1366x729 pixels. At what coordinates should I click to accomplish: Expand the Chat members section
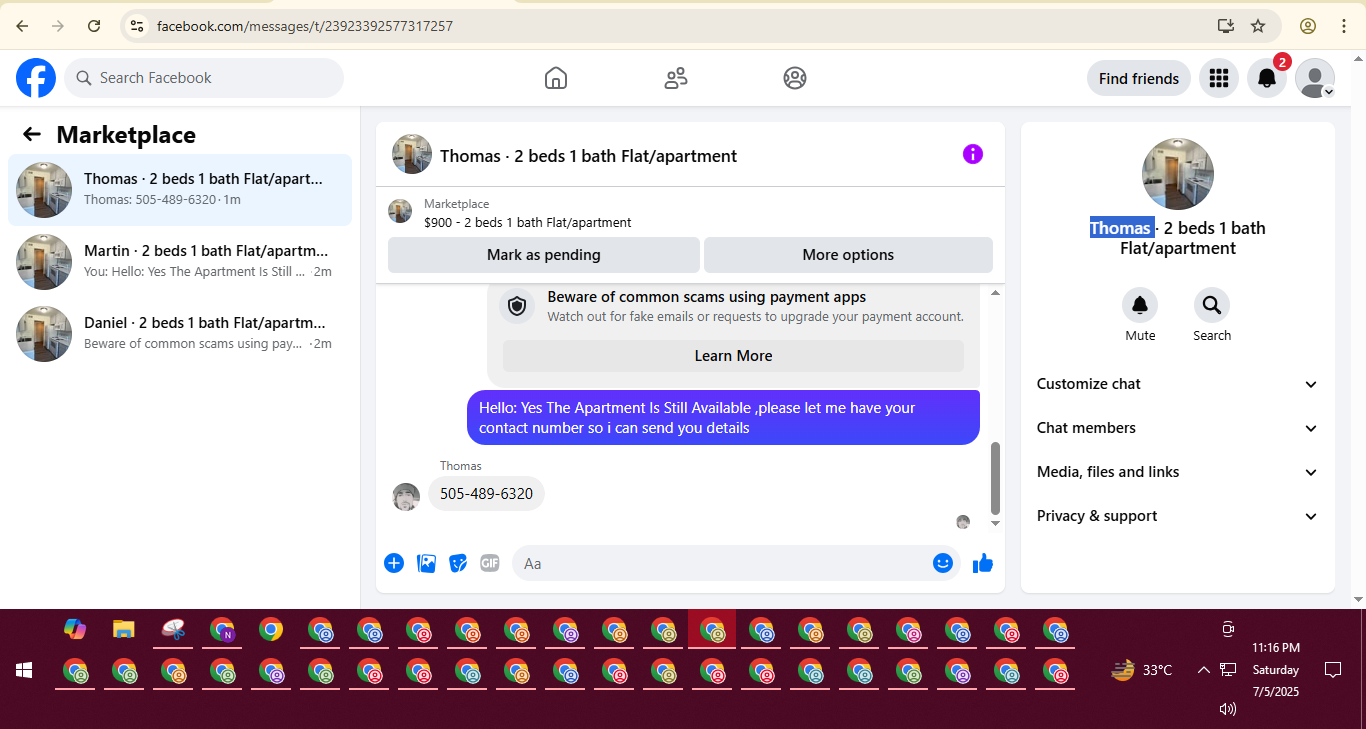[1177, 428]
